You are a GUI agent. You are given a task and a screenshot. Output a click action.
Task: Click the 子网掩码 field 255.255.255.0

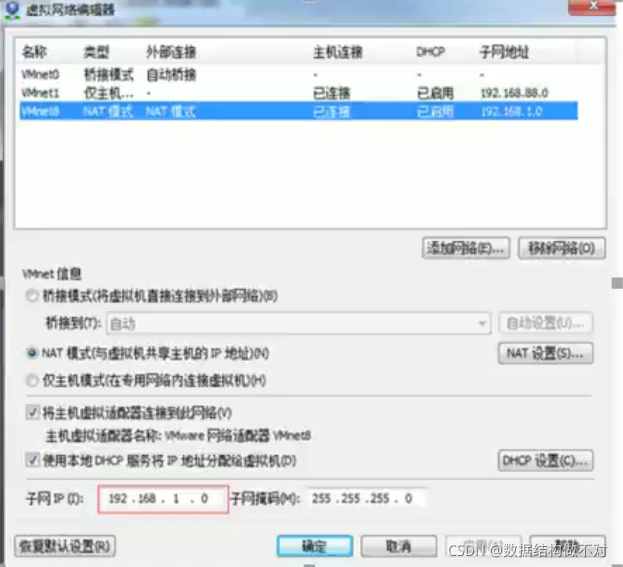point(366,498)
